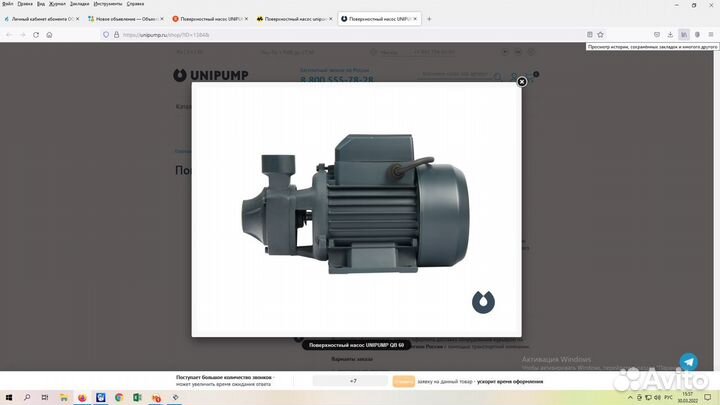
Task: Open the Справка menu
Action: [x=135, y=4]
